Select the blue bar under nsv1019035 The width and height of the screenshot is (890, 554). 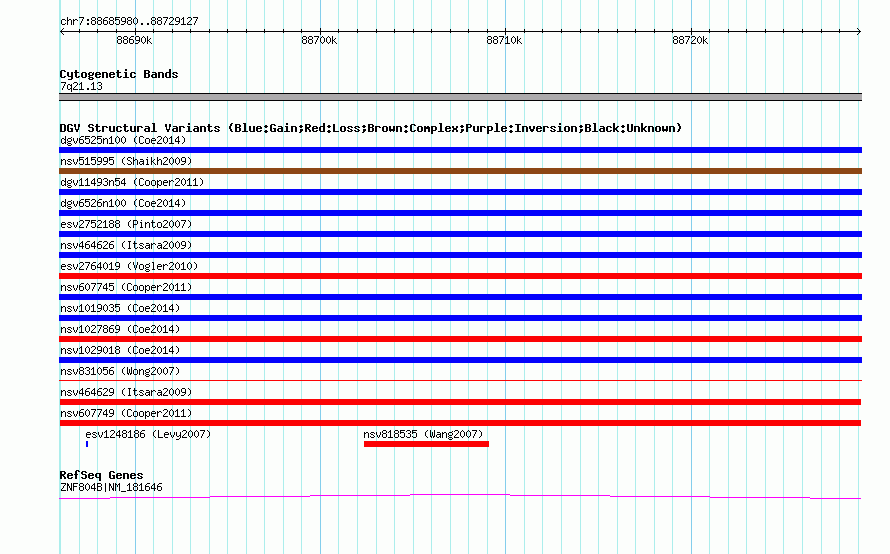click(460, 318)
